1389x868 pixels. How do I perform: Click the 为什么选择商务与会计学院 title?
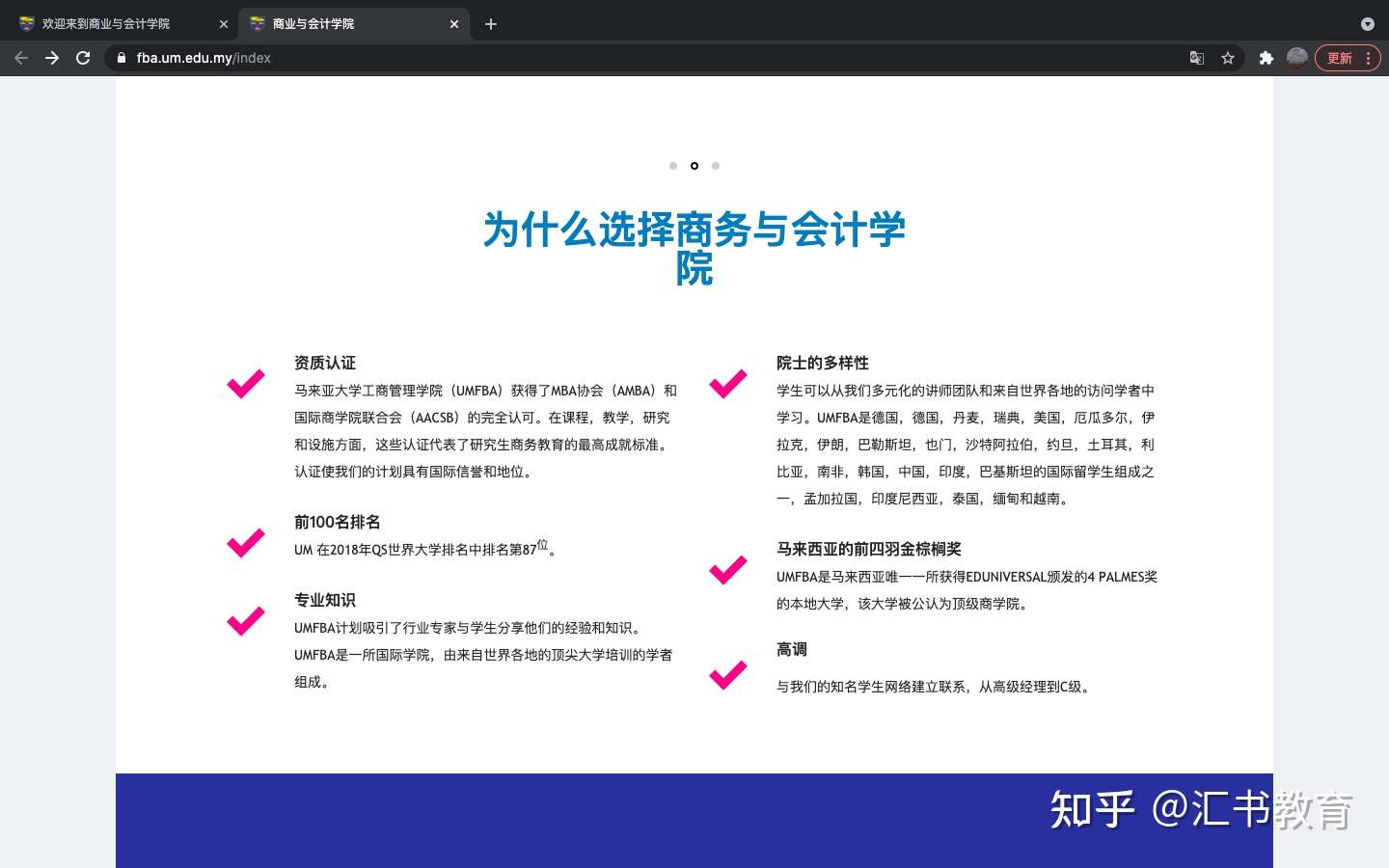click(694, 249)
